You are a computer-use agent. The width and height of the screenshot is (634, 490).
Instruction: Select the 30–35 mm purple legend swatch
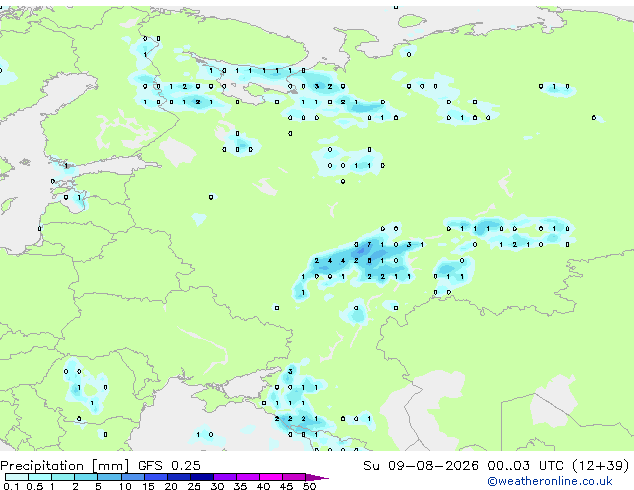coord(225,477)
